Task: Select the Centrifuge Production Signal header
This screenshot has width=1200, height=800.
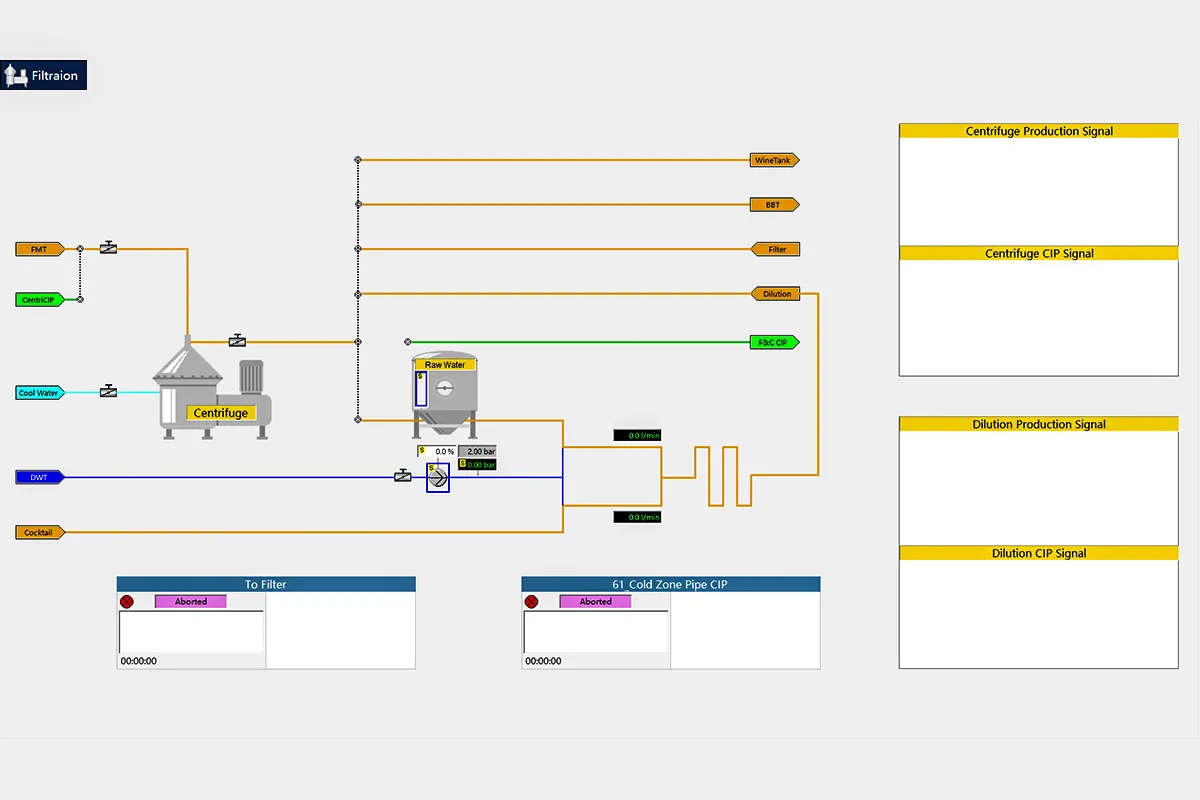Action: tap(1039, 131)
